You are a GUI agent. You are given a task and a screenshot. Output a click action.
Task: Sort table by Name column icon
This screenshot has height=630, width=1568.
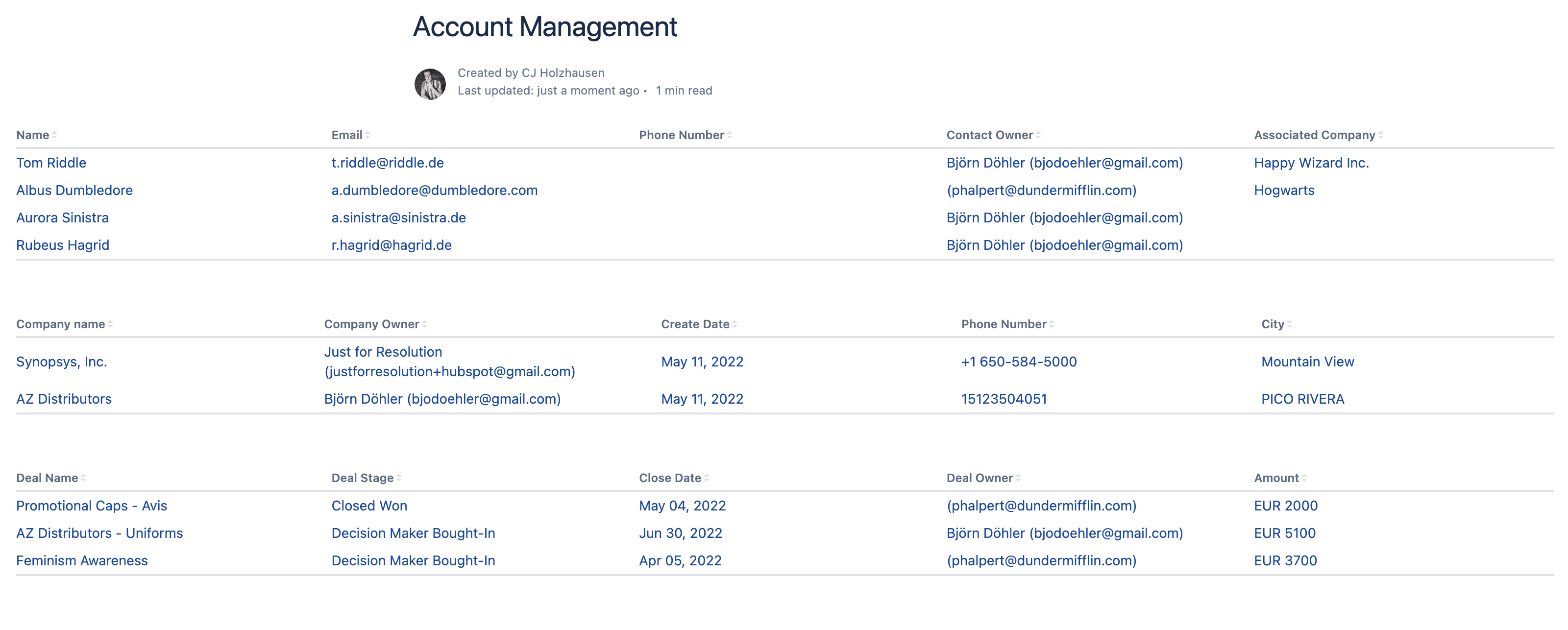point(55,135)
